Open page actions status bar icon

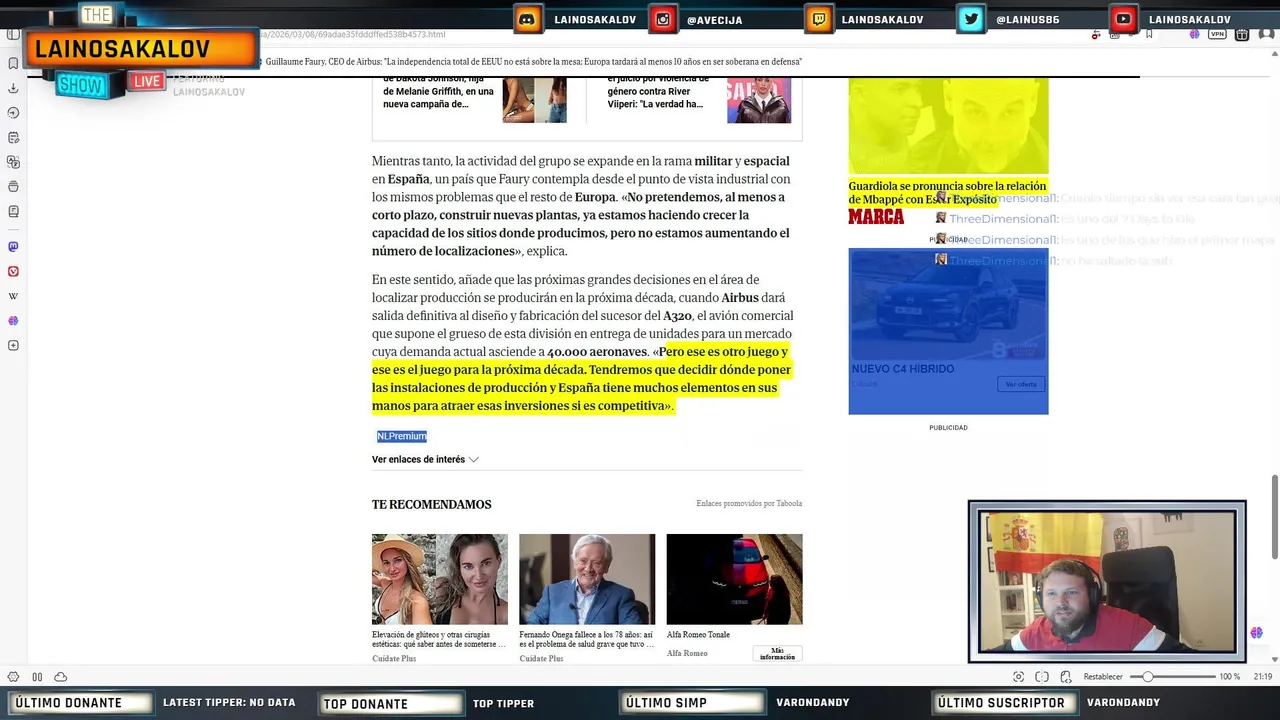pos(1066,677)
